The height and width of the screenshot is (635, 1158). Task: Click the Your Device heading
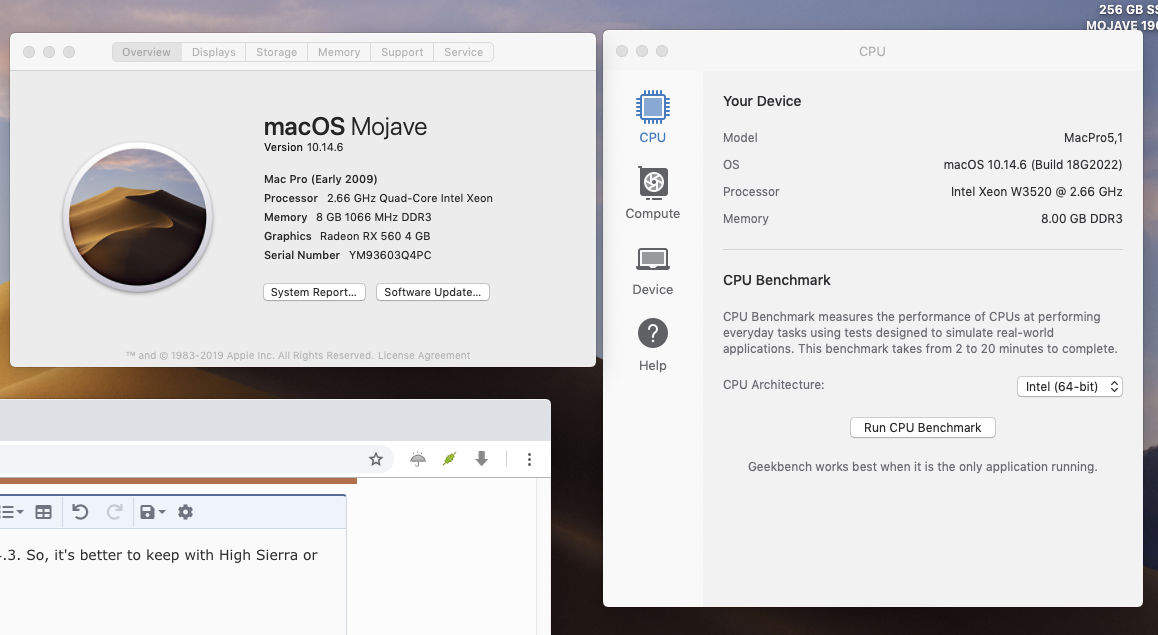tap(761, 101)
